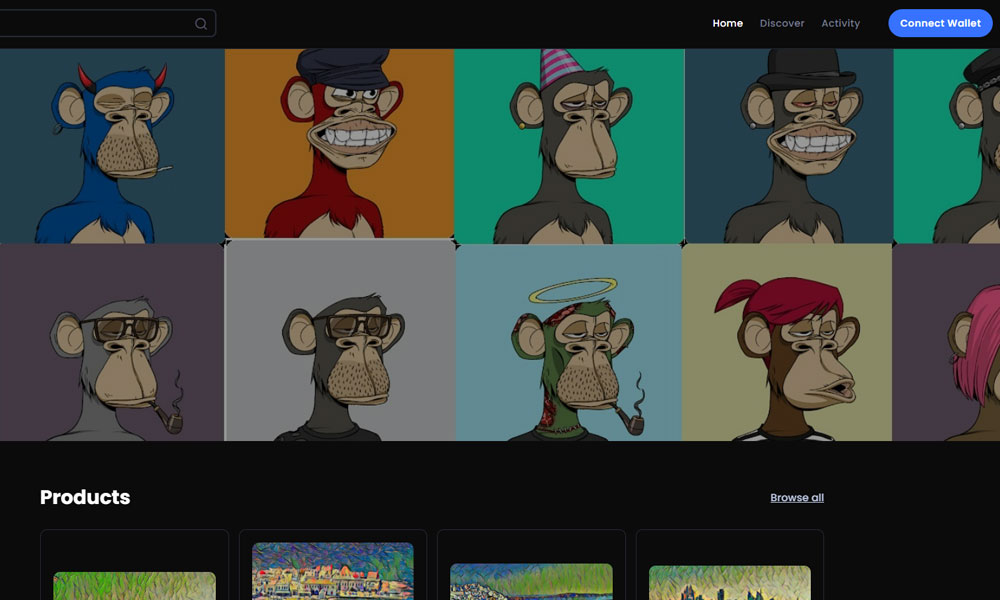Select the blue ape with devil horns
The height and width of the screenshot is (600, 1000).
click(112, 146)
